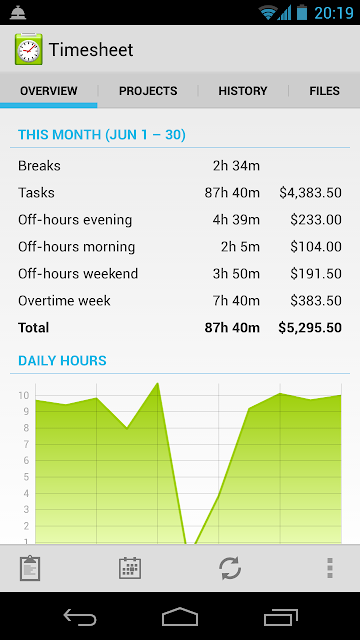
Task: Tap the Android back navigation button
Action: point(80,617)
